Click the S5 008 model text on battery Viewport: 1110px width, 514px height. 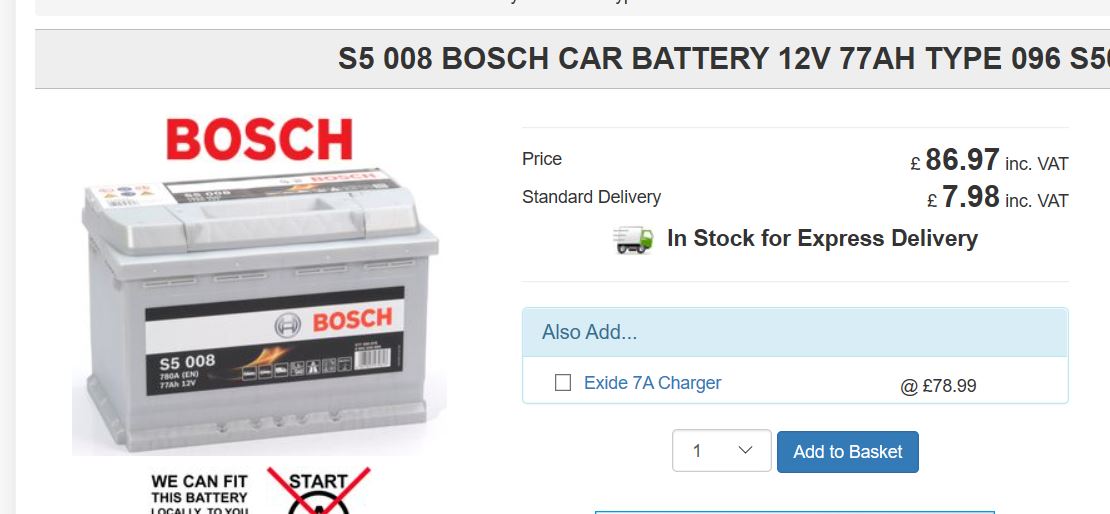click(x=187, y=362)
